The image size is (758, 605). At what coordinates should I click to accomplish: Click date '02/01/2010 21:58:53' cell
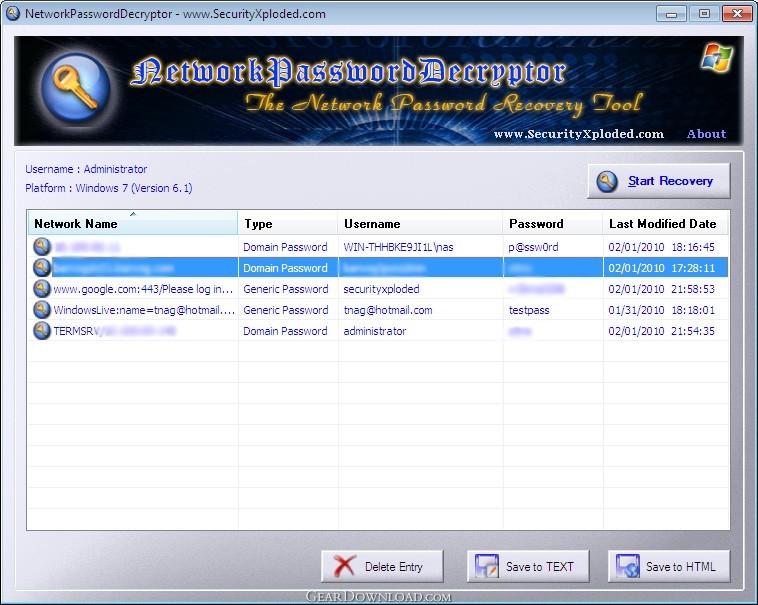click(x=661, y=289)
